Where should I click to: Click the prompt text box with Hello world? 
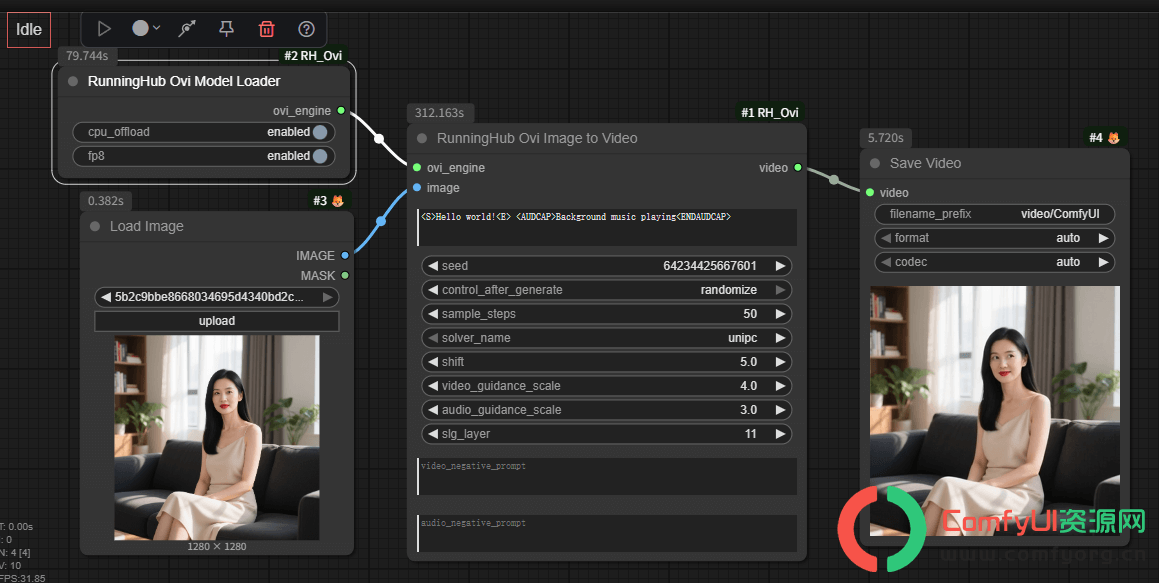click(x=607, y=227)
